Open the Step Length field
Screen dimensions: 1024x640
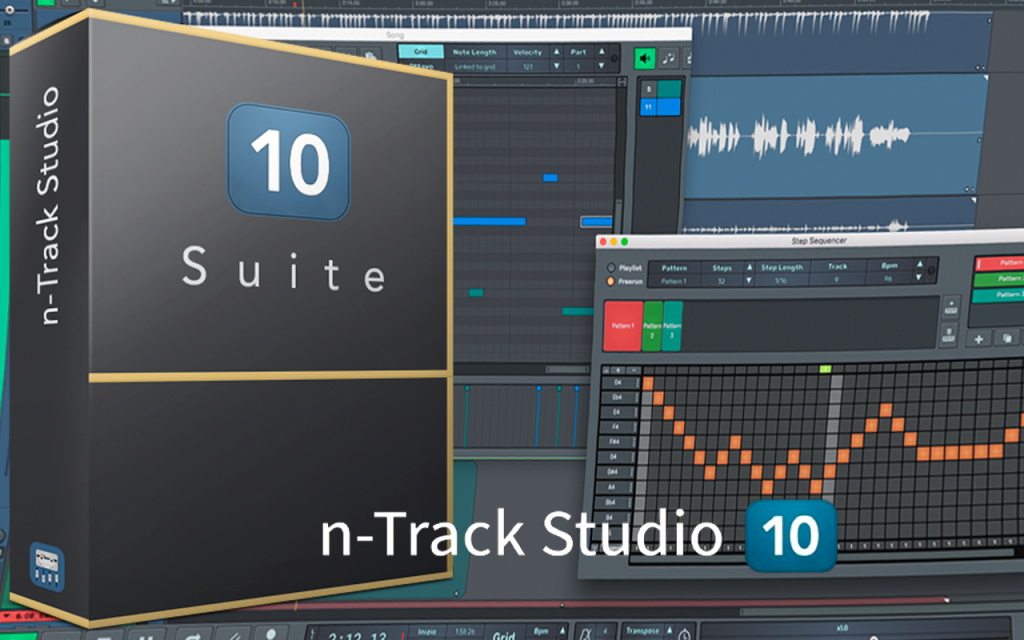pyautogui.click(x=781, y=280)
